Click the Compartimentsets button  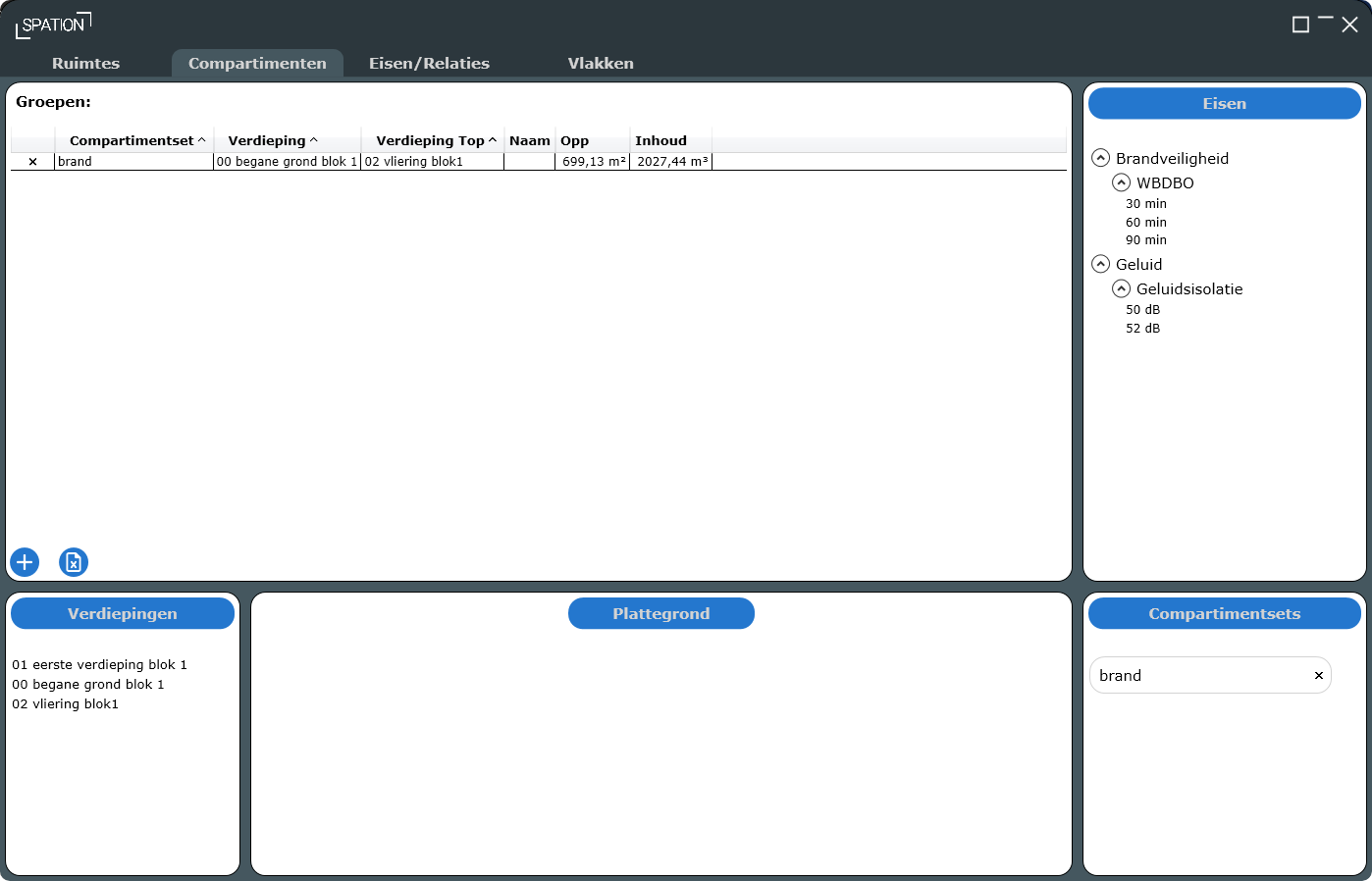(1225, 613)
